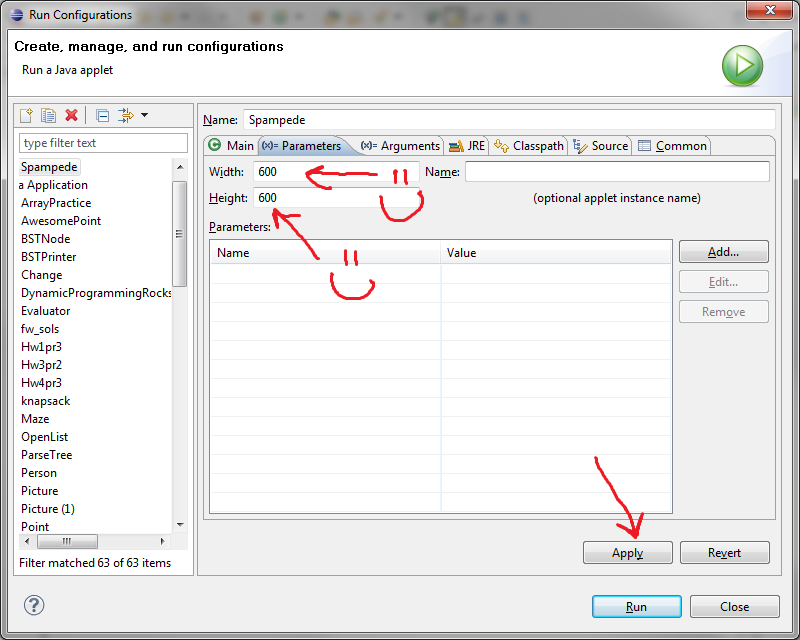This screenshot has height=640, width=800.
Task: Open the Classpath tab
Action: (529, 146)
